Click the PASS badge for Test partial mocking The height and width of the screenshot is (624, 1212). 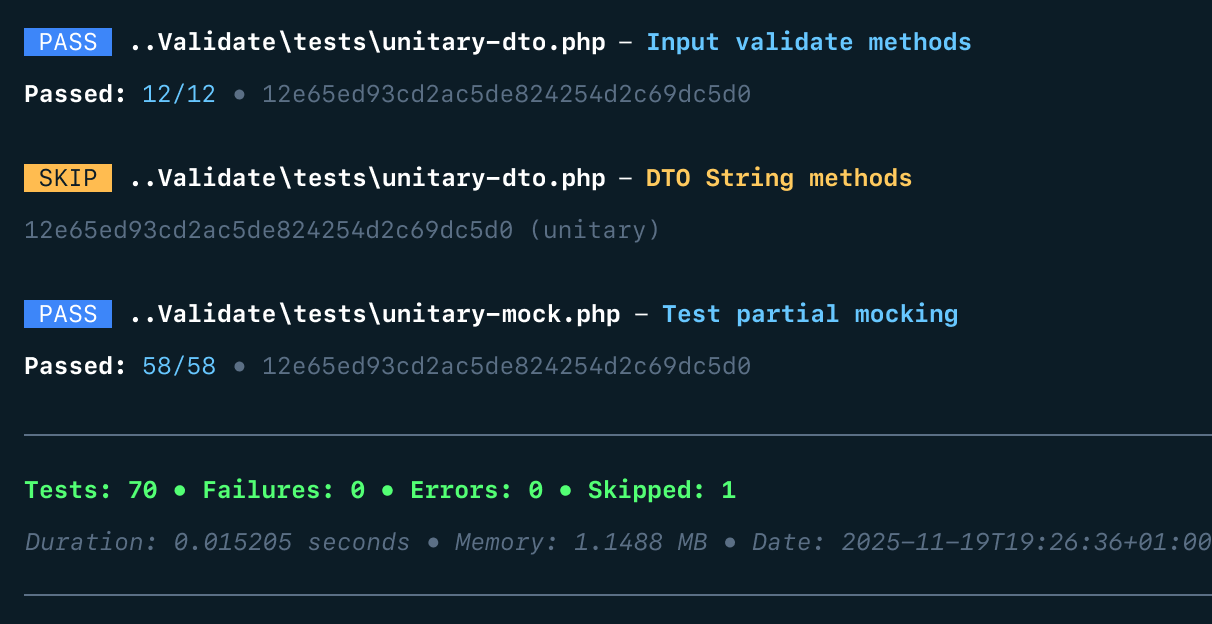(68, 314)
